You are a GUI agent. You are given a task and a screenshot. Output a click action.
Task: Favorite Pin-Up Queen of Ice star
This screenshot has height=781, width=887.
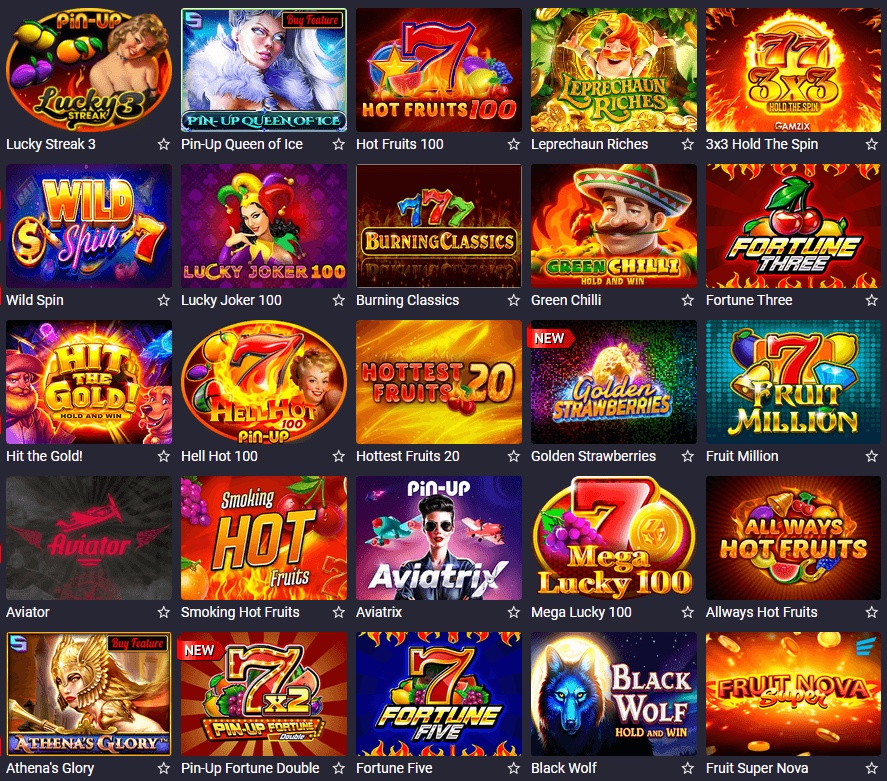tap(338, 144)
